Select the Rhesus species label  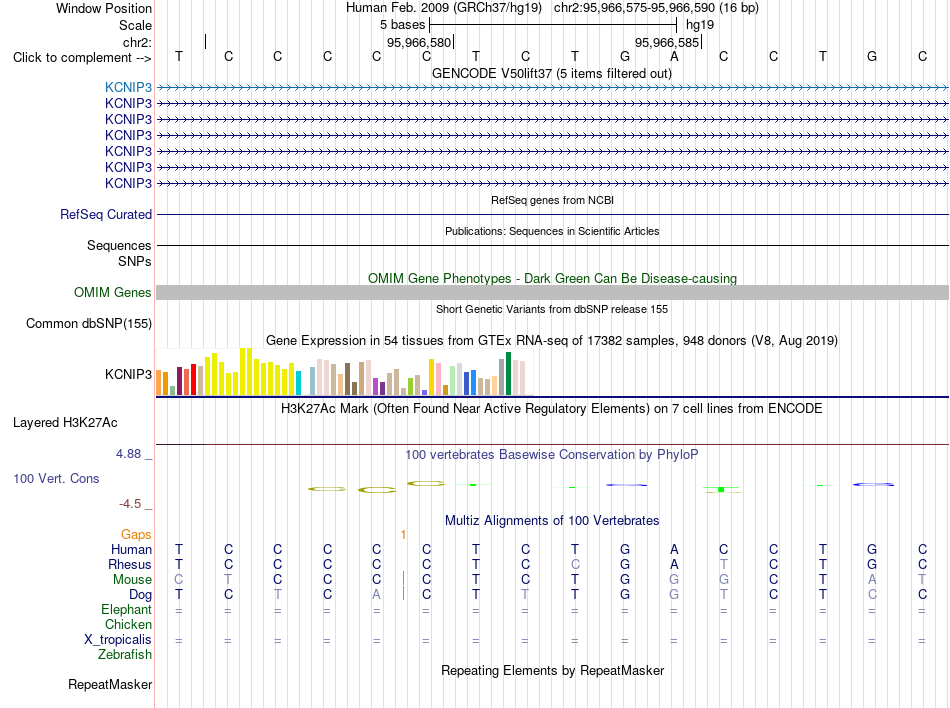(129, 564)
